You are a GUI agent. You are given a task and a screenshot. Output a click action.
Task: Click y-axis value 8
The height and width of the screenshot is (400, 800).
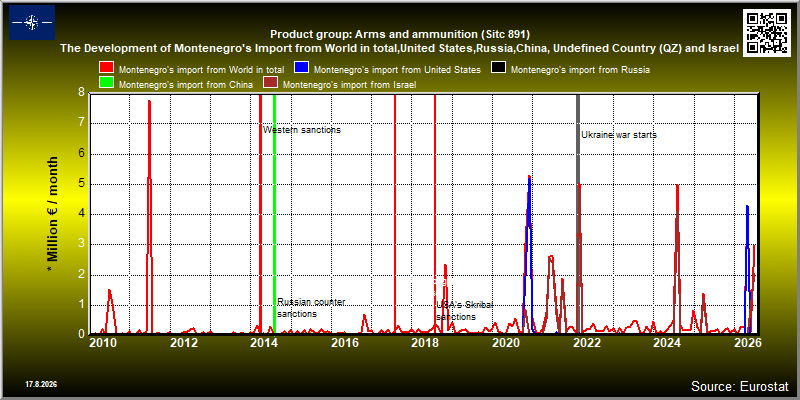[81, 93]
